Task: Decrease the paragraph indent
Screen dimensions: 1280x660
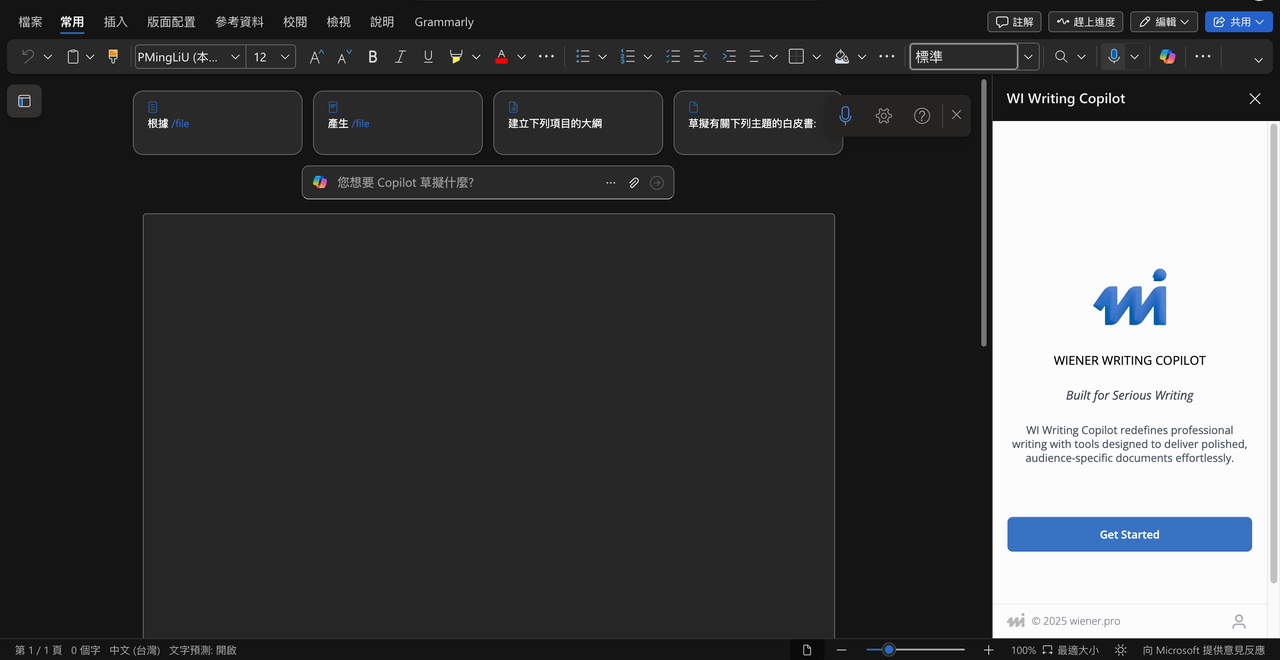Action: click(701, 57)
